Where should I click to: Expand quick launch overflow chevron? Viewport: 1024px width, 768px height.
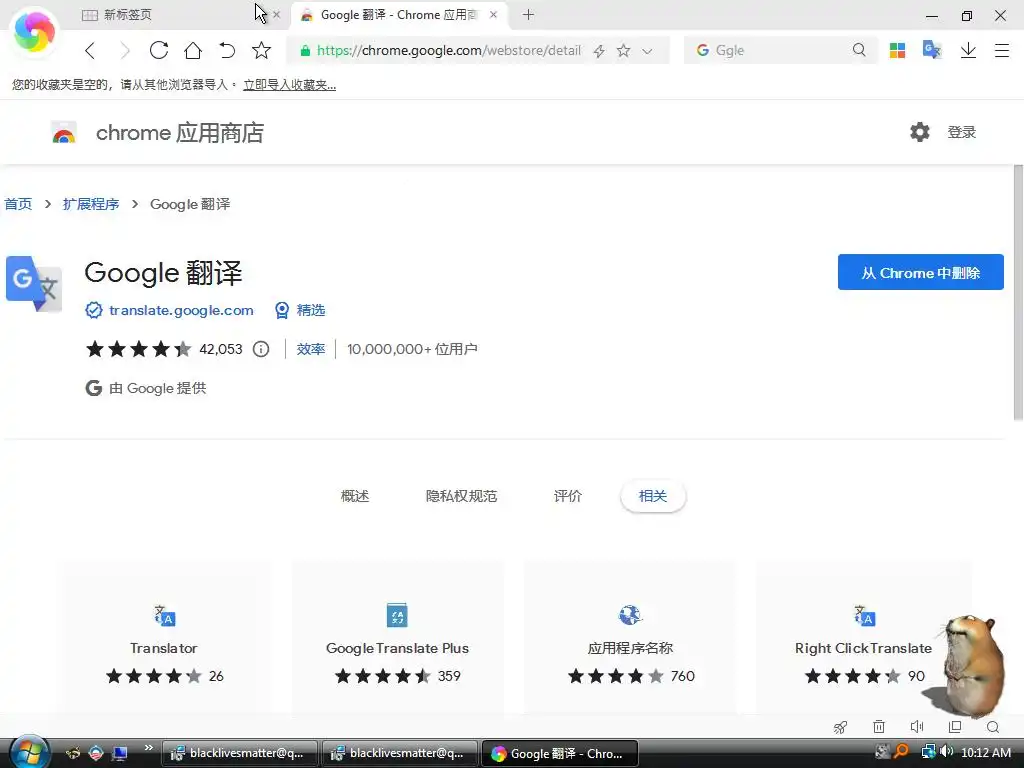tap(149, 748)
